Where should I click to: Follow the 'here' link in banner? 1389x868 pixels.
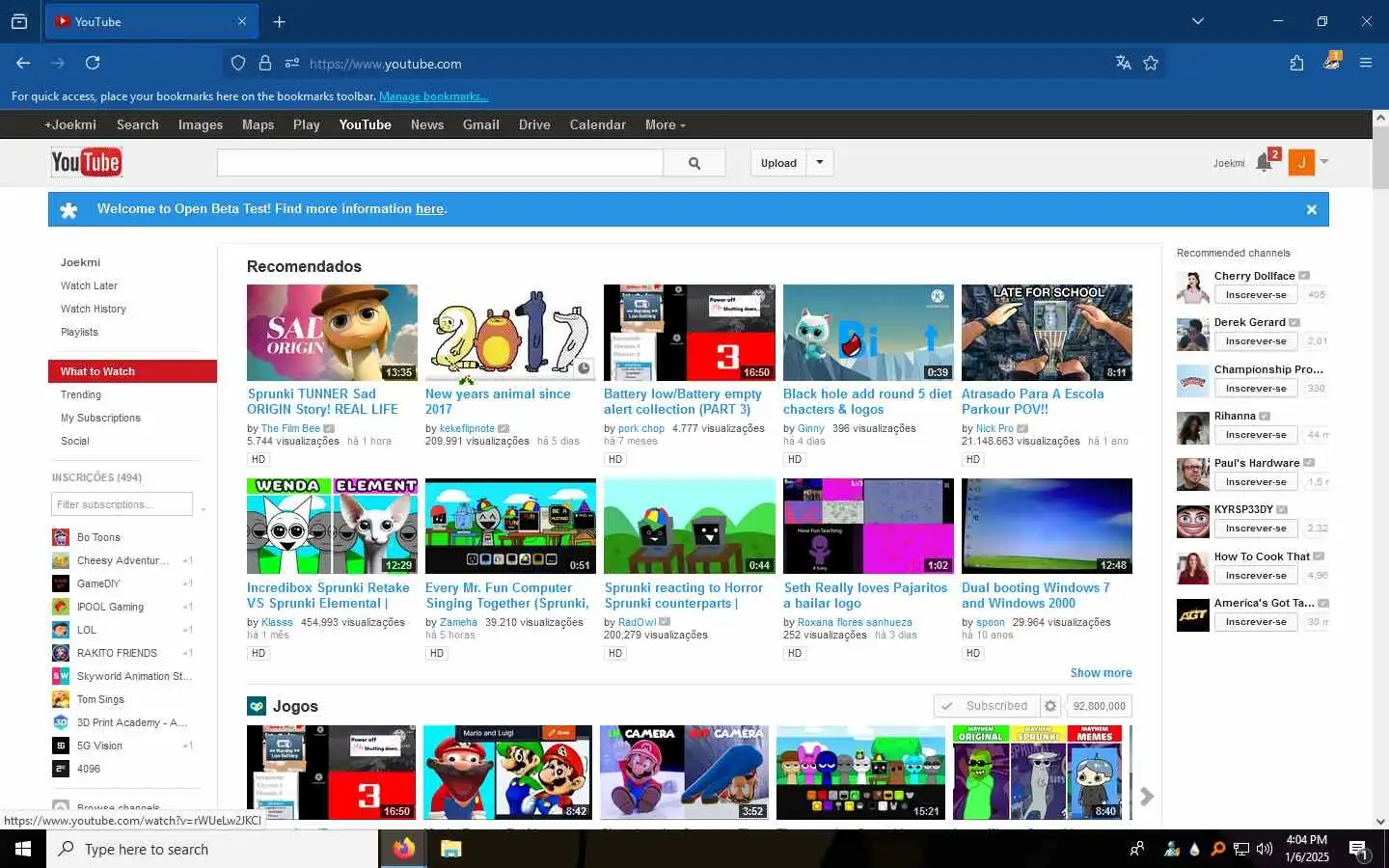429,209
